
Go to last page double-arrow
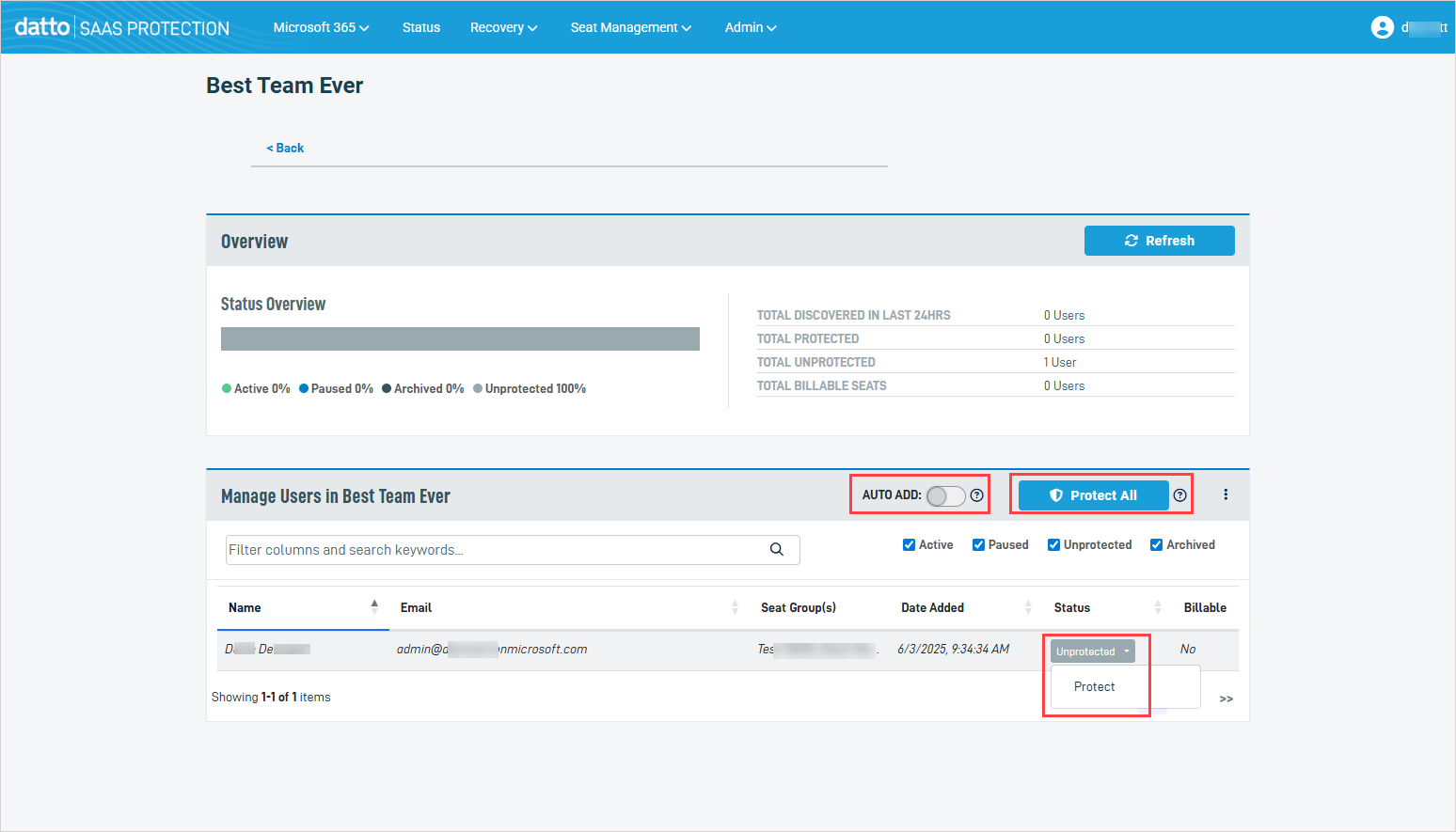point(1227,699)
